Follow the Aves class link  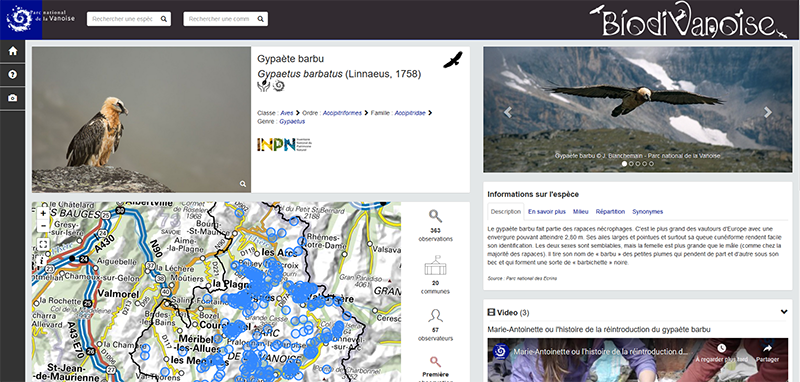pyautogui.click(x=287, y=113)
